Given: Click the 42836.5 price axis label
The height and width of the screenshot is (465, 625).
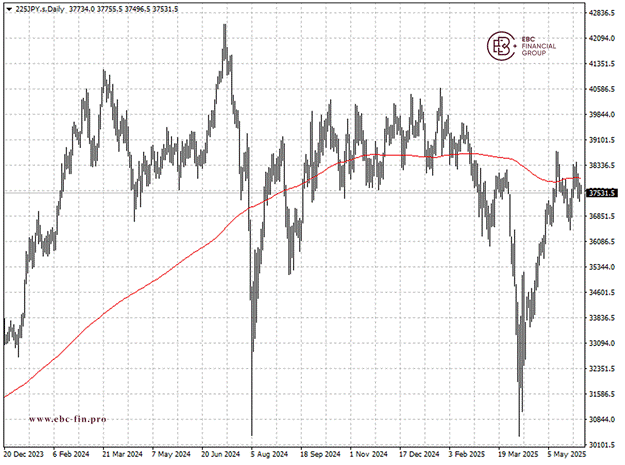Looking at the screenshot, I should coord(603,13).
